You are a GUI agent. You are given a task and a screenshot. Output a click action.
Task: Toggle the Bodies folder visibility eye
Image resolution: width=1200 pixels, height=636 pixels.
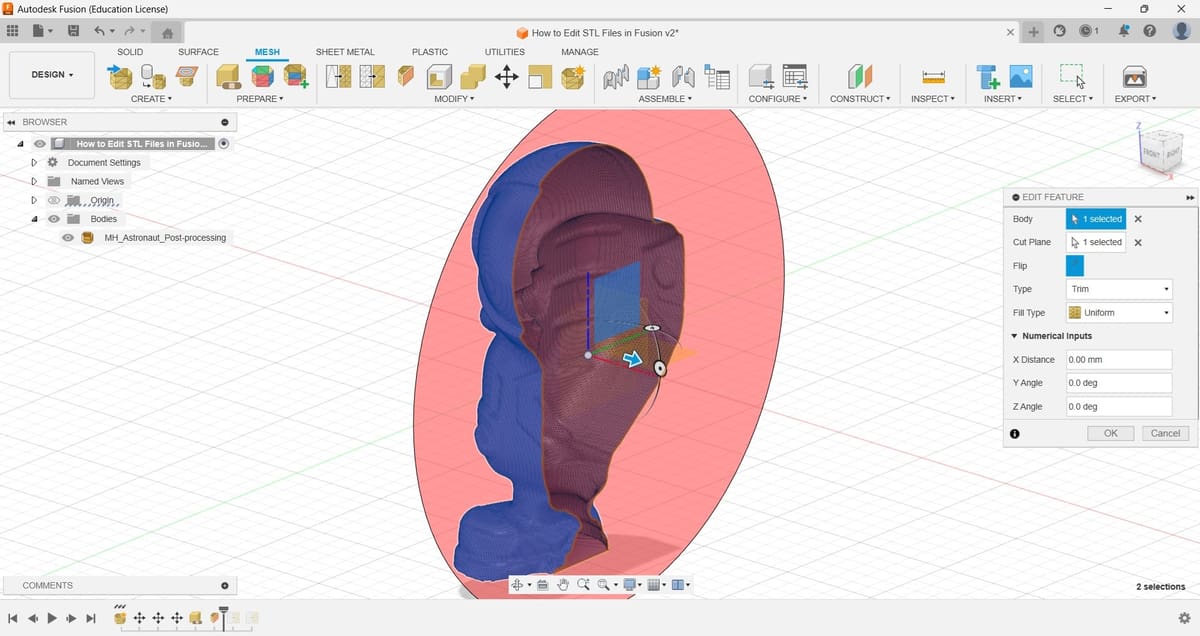pyautogui.click(x=54, y=219)
